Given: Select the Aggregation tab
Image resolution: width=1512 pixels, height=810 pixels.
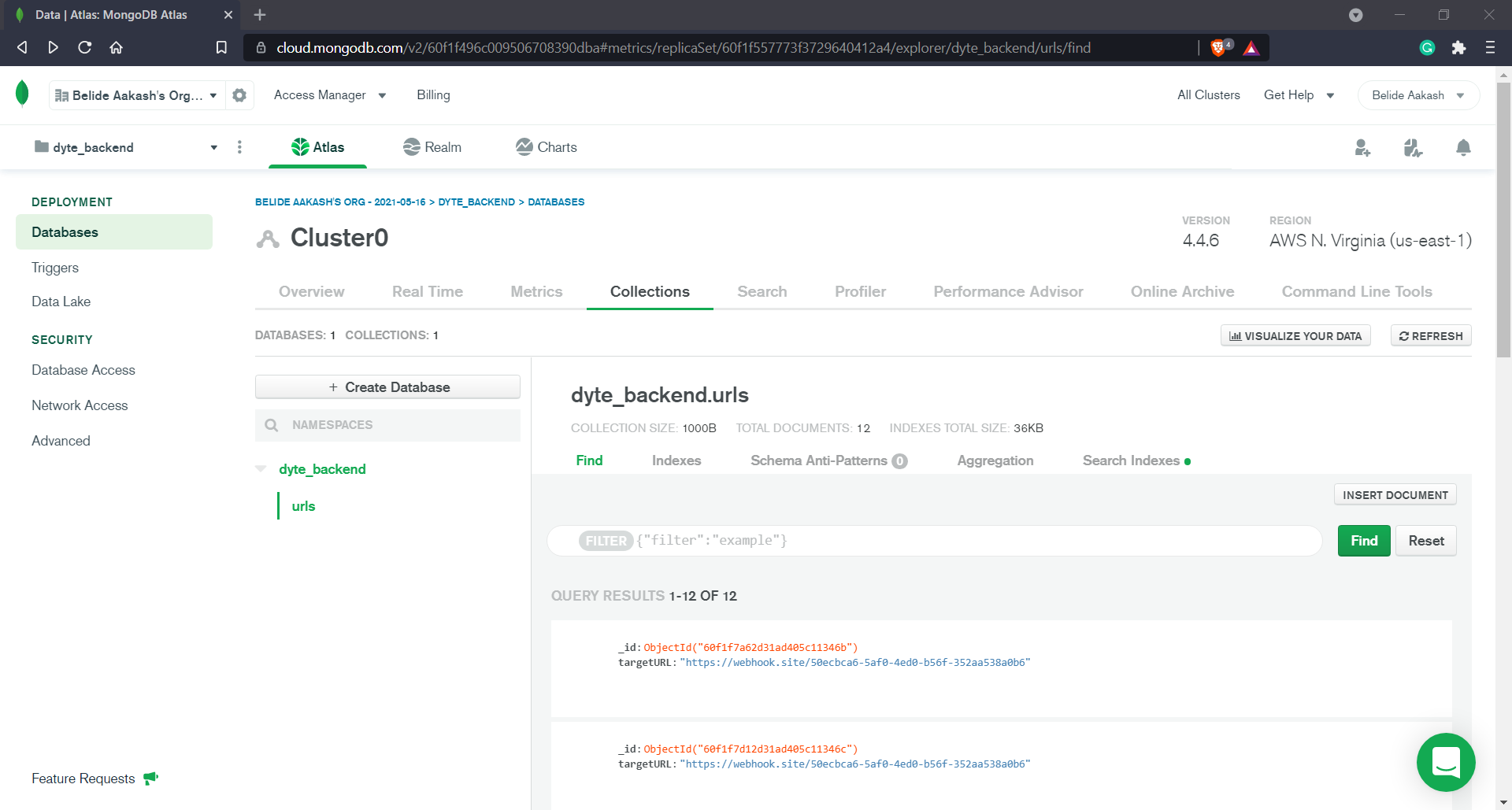Looking at the screenshot, I should tap(995, 460).
